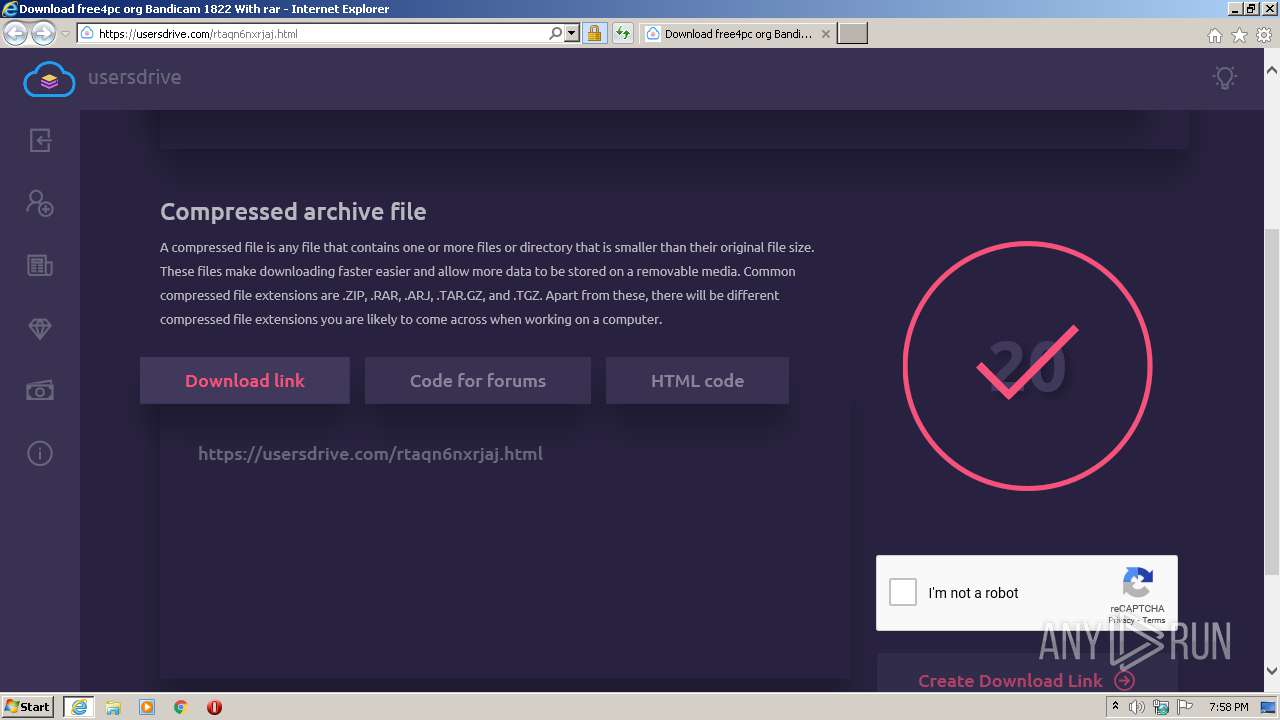Click the Compressed archive file heading
The image size is (1280, 720).
(x=293, y=212)
